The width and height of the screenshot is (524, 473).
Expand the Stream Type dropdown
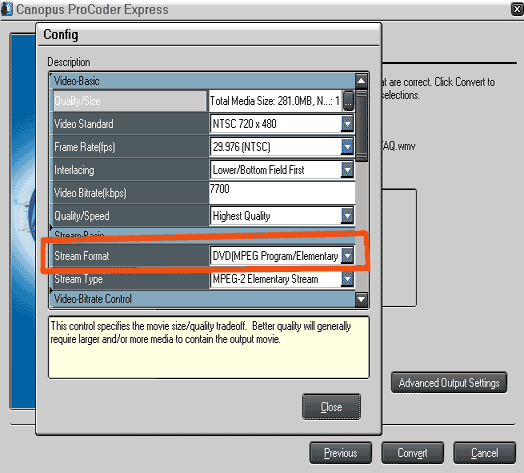[347, 279]
